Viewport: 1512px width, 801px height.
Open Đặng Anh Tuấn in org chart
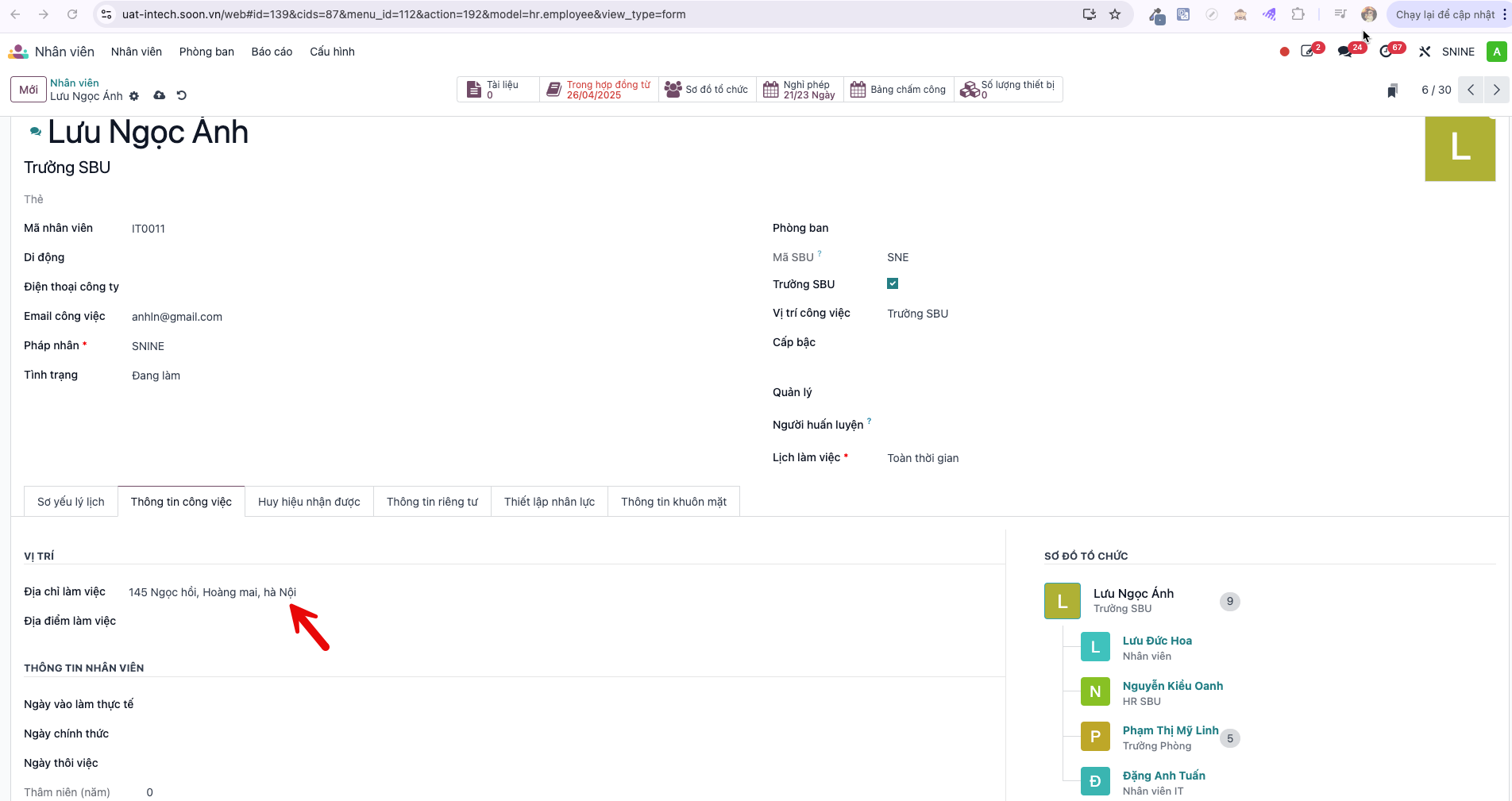(1163, 776)
